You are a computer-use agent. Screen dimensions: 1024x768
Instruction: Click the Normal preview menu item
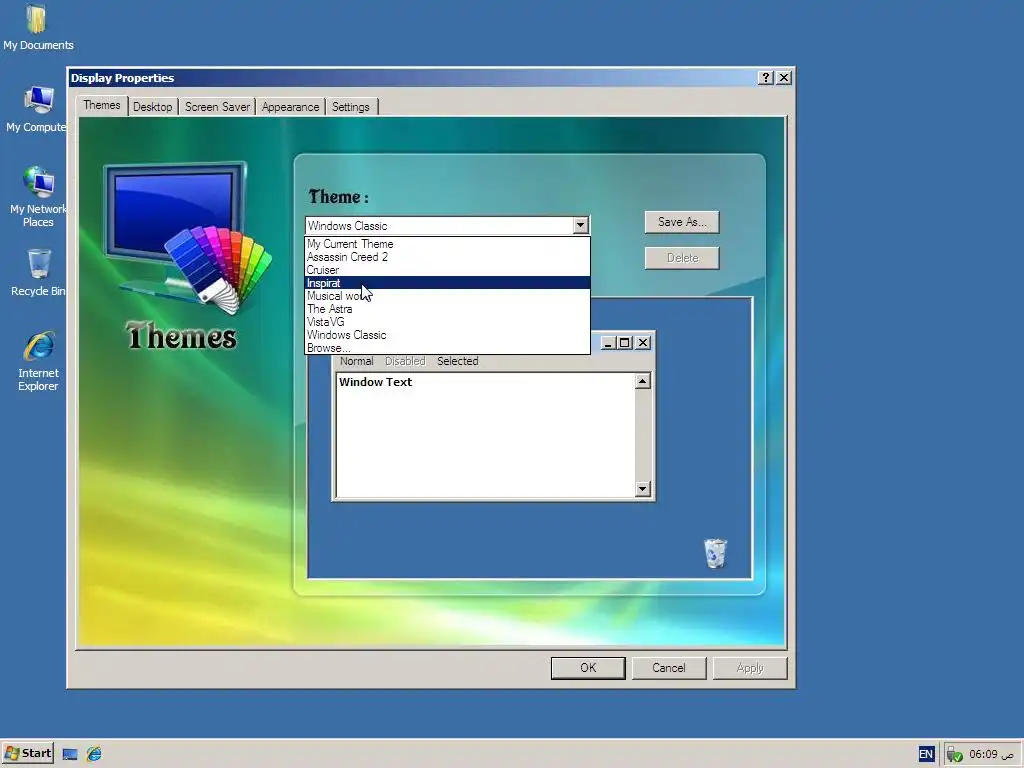[x=357, y=361]
